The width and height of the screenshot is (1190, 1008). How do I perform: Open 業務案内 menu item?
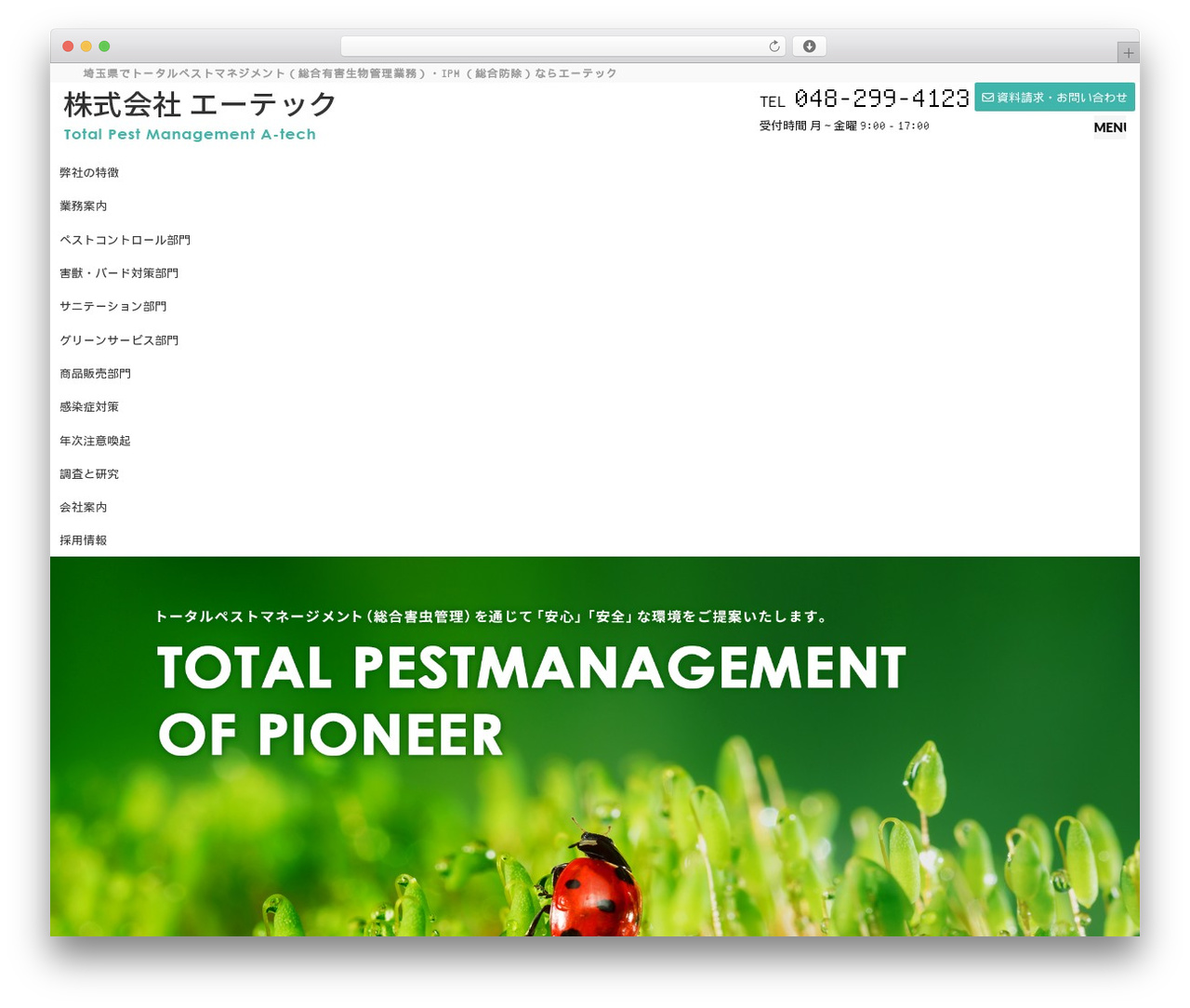coord(84,206)
